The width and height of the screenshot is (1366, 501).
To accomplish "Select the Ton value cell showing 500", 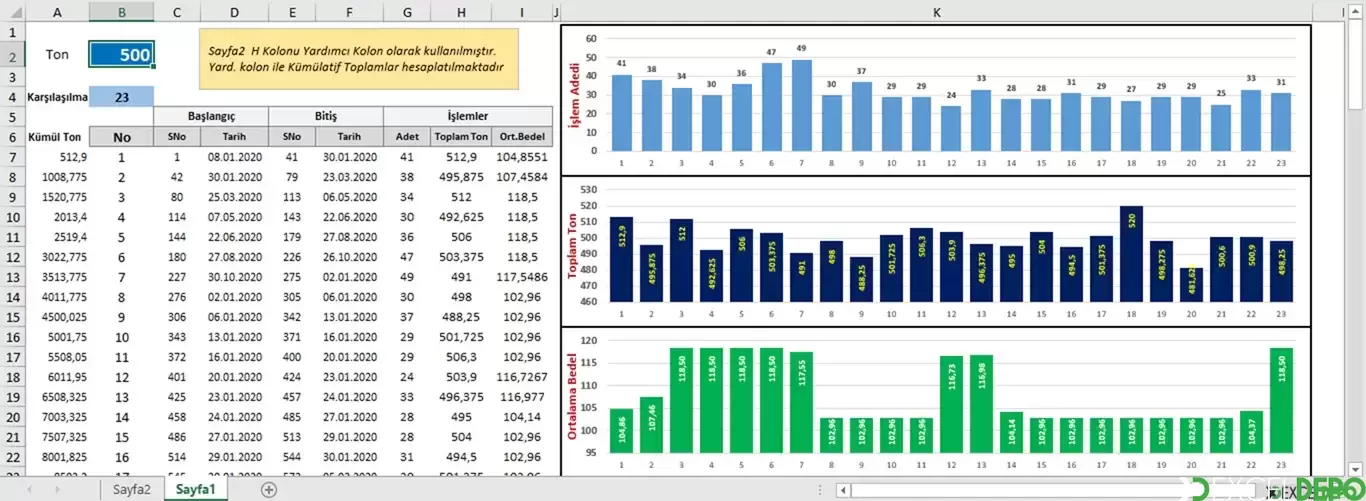I will pyautogui.click(x=121, y=55).
